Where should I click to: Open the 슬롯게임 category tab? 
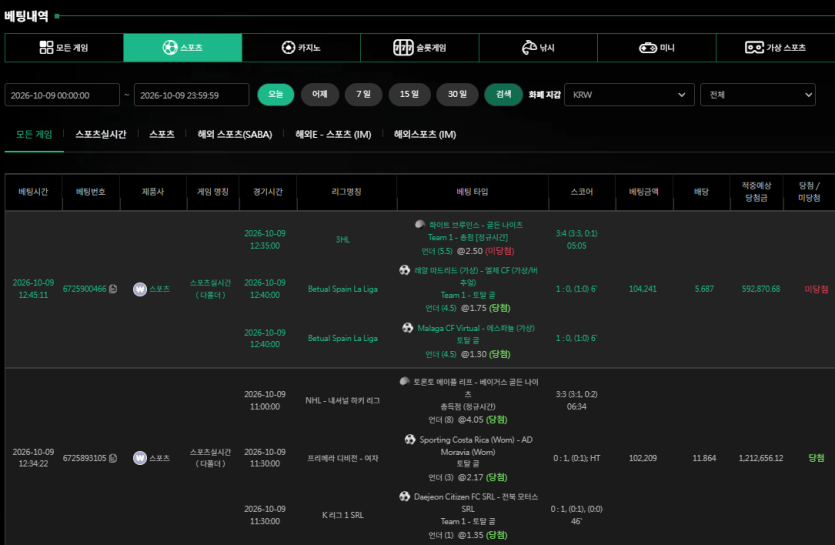pos(420,48)
